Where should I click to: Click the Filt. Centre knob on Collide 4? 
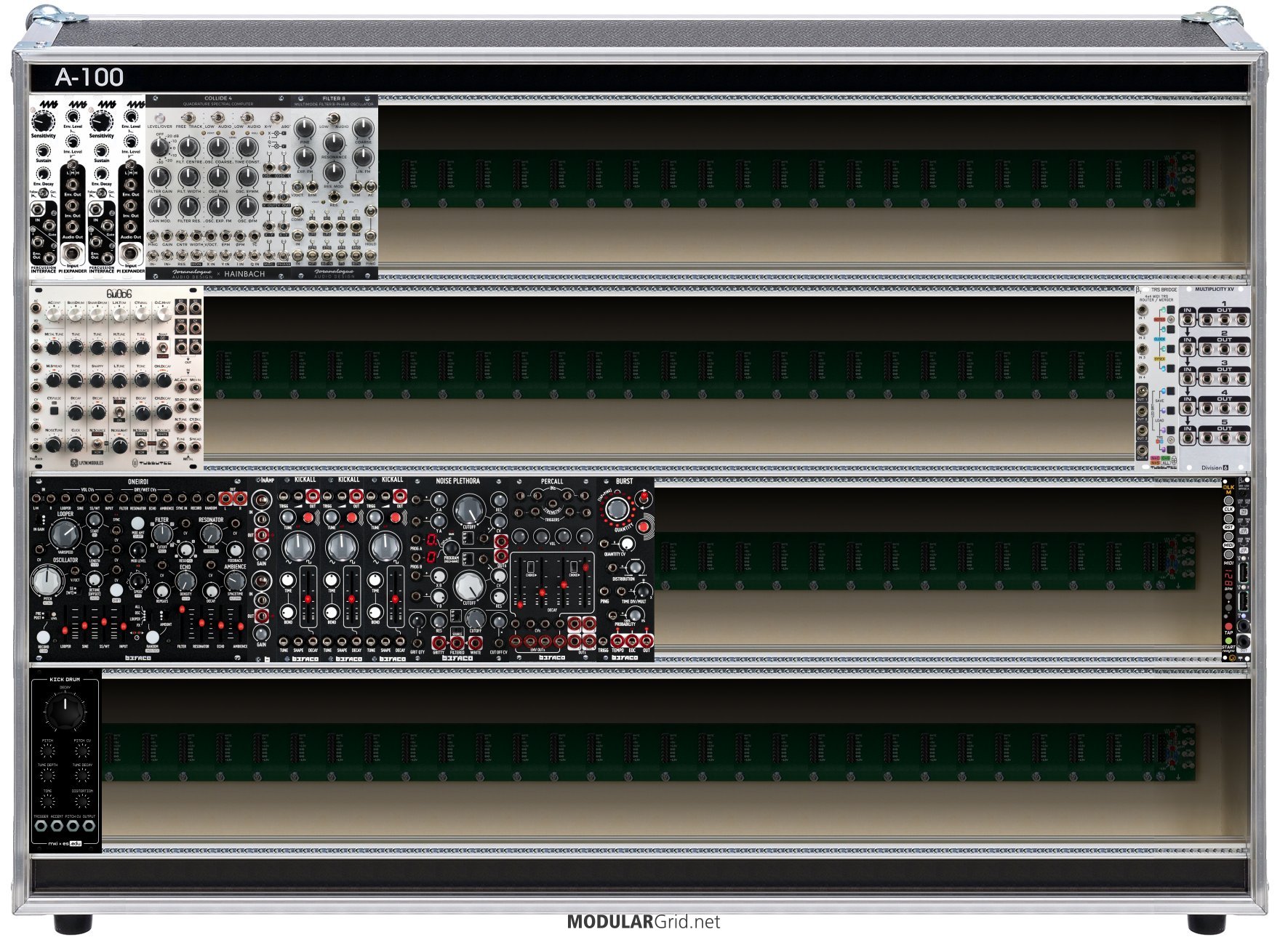click(188, 148)
